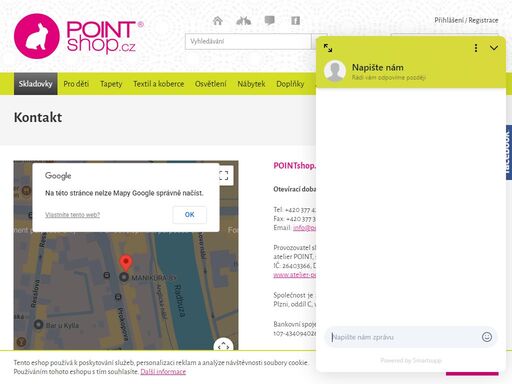The image size is (512, 384).
Task: Click the 'Napište nám zprávu' message field
Action: pos(403,337)
